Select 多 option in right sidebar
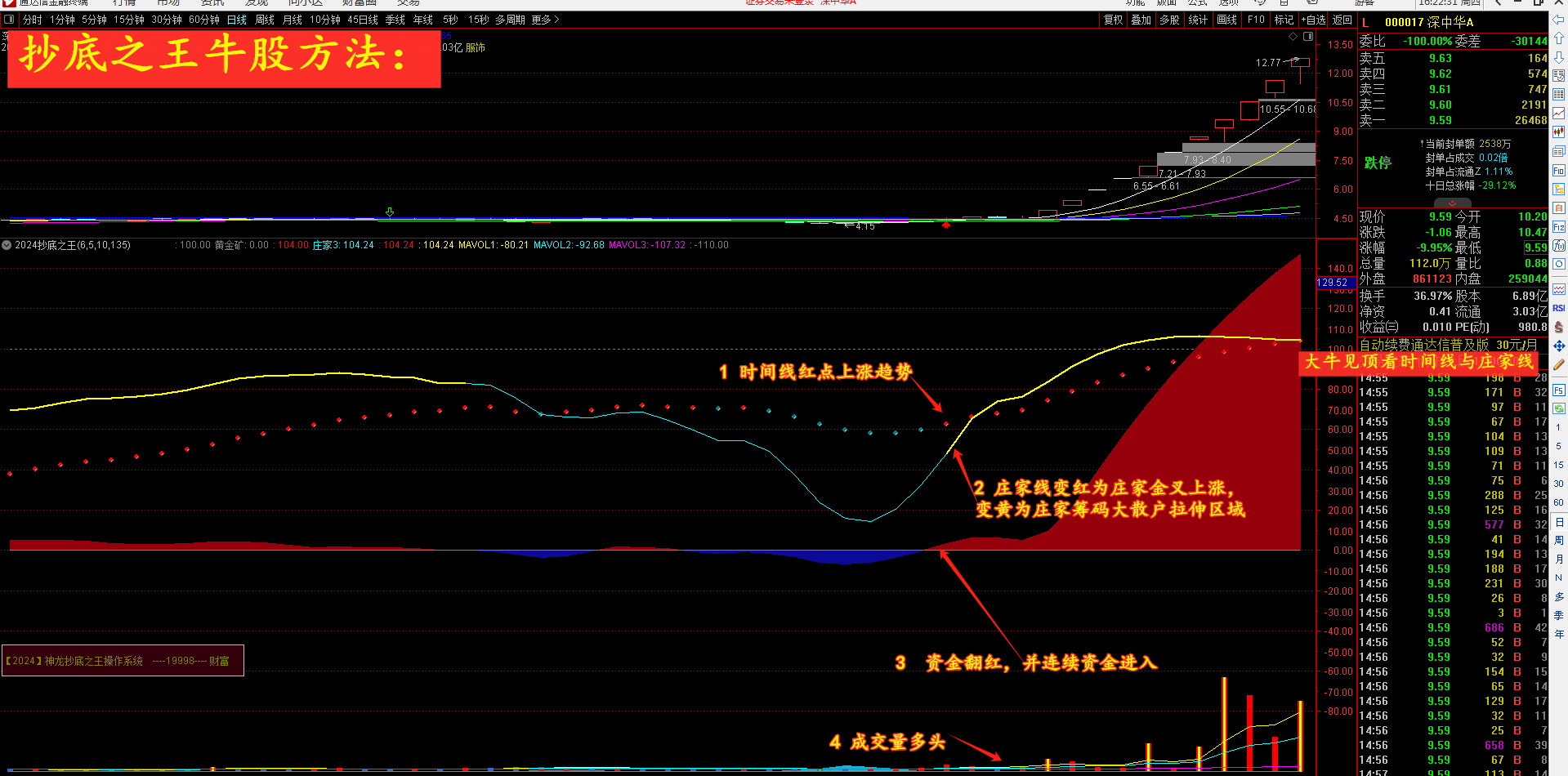Image resolution: width=1568 pixels, height=776 pixels. click(1559, 597)
